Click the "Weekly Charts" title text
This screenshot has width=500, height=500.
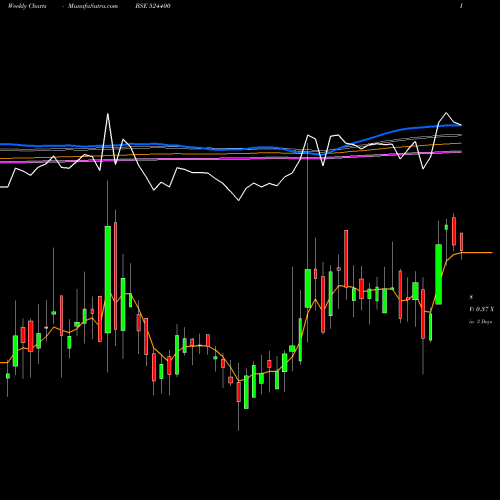click(x=27, y=6)
